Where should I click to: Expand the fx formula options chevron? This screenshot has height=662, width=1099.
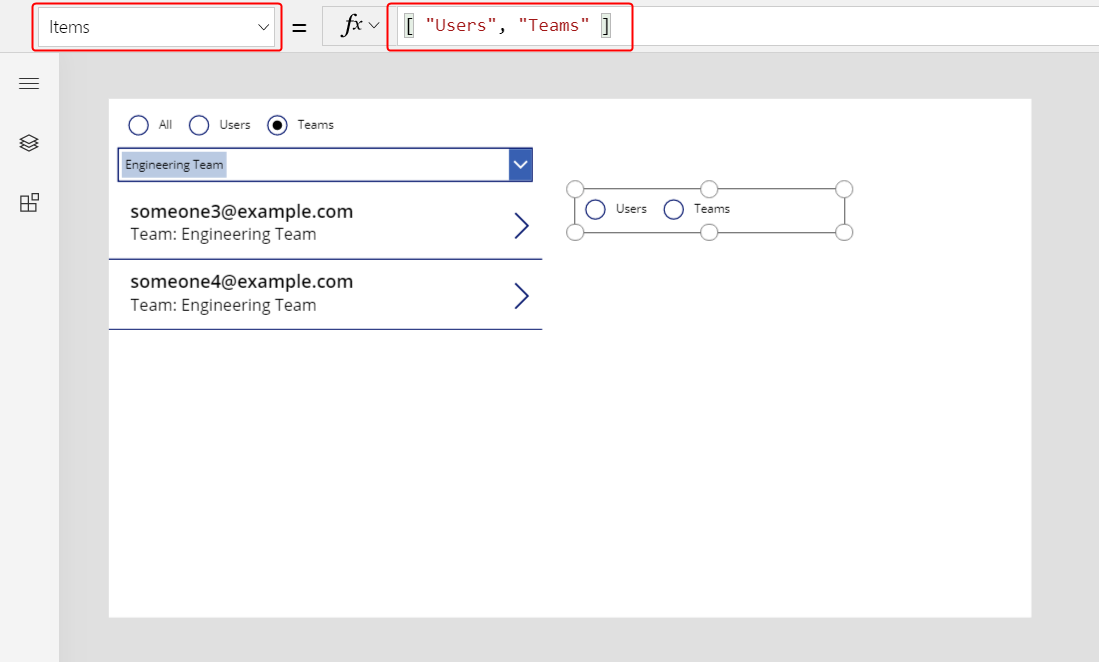(x=374, y=26)
